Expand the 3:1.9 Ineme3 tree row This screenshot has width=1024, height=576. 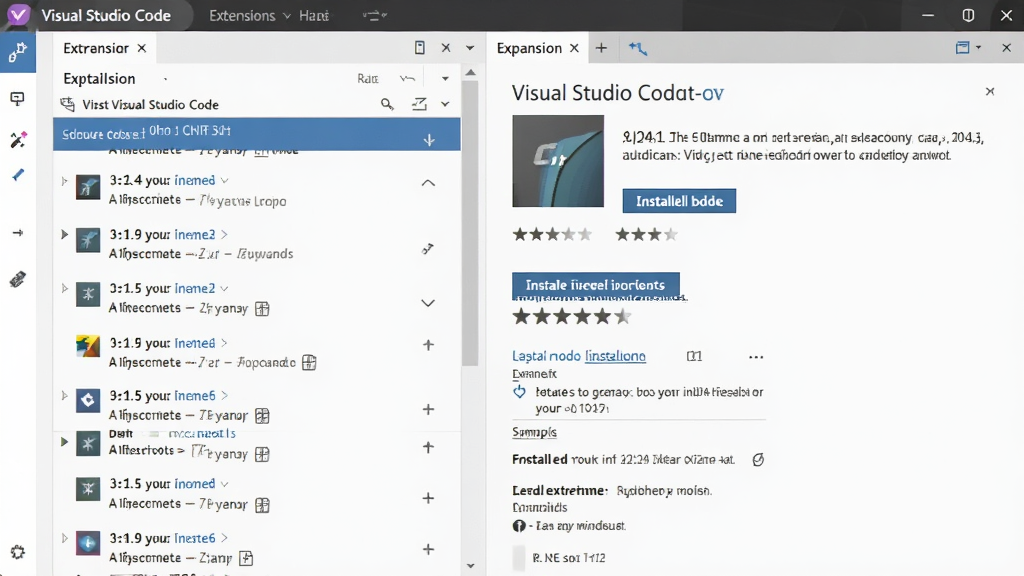pos(64,234)
